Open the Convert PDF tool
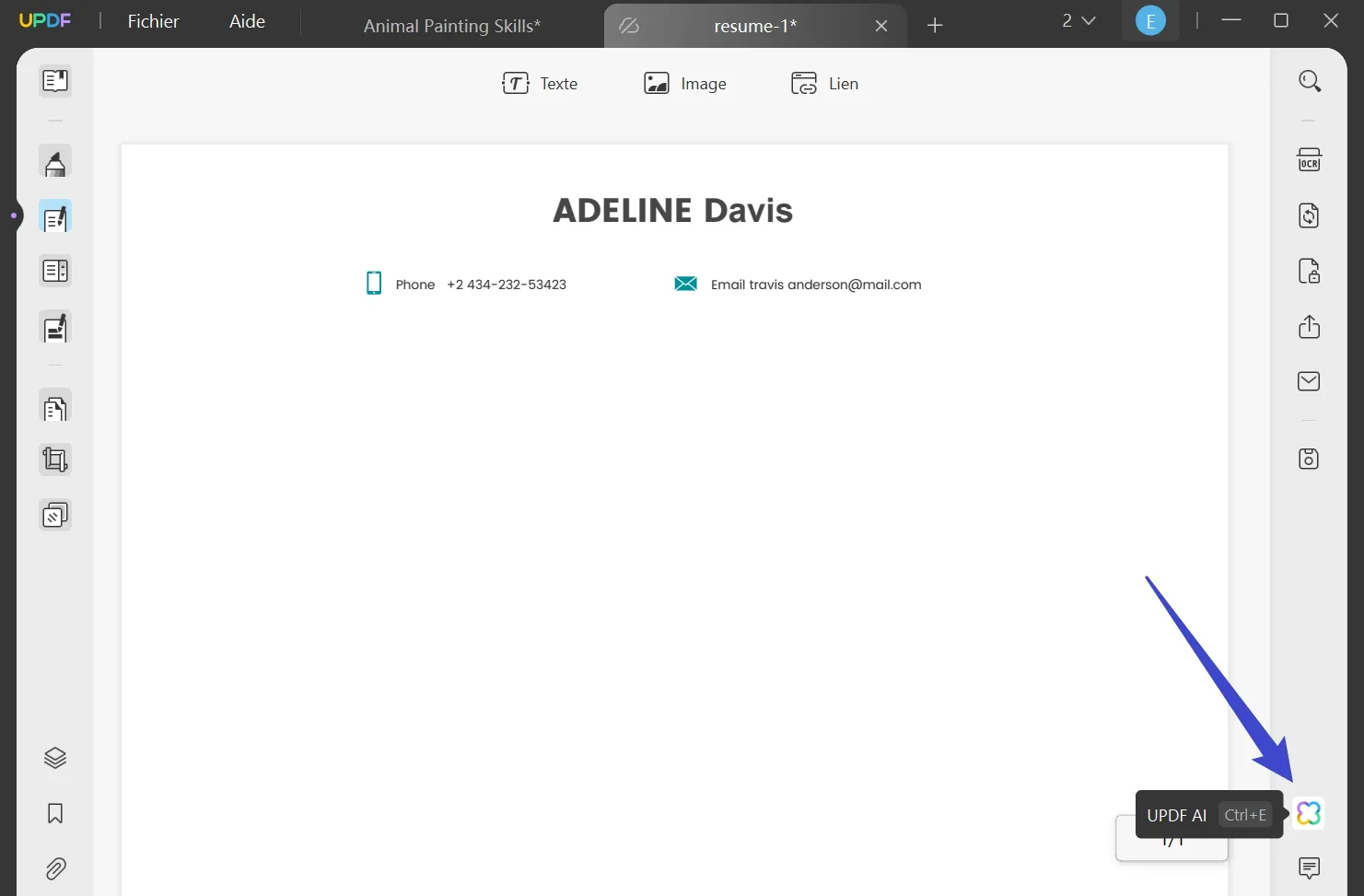The height and width of the screenshot is (896, 1364). coord(1309,215)
